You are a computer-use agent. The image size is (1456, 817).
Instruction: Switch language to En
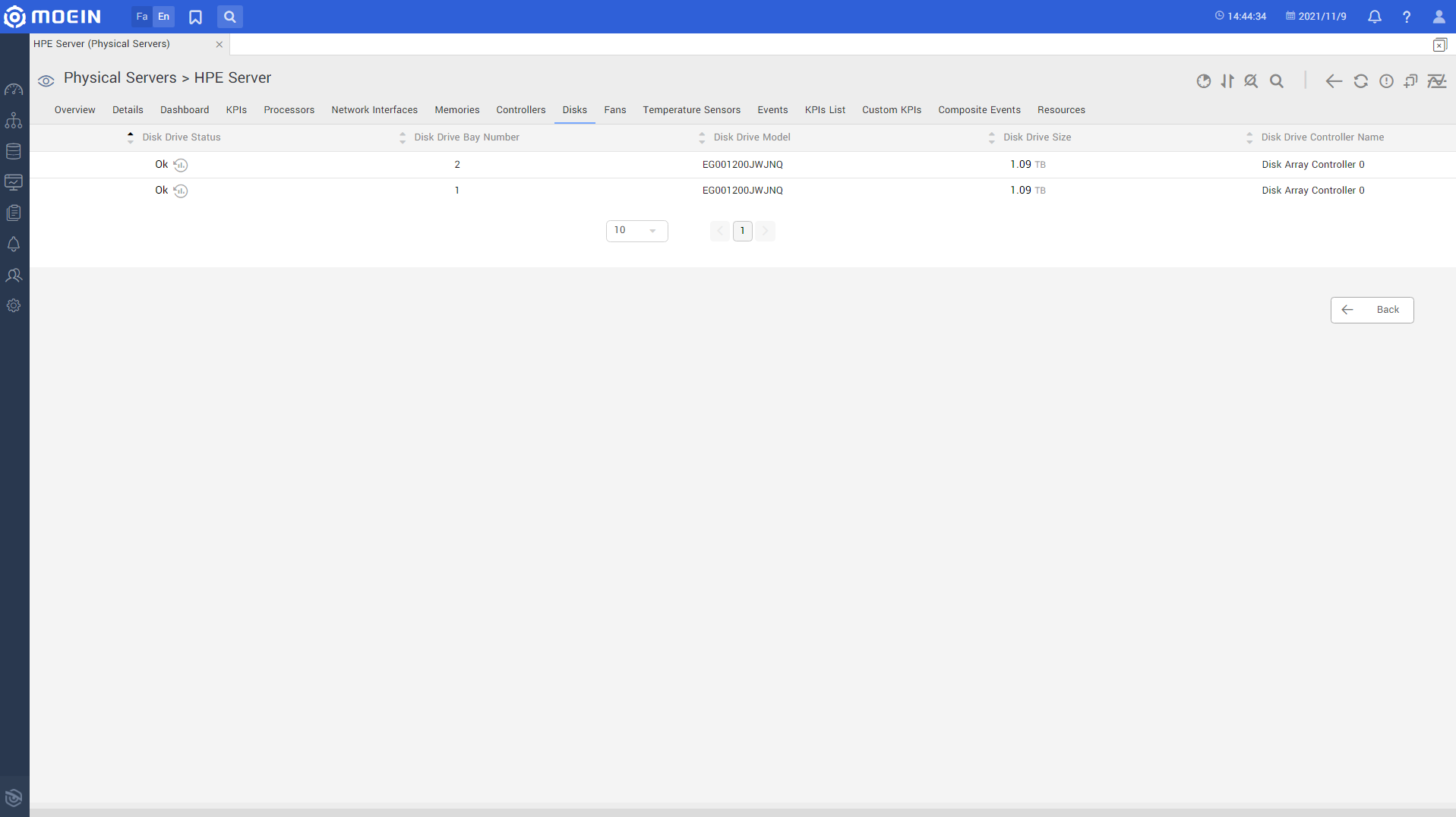(x=164, y=16)
